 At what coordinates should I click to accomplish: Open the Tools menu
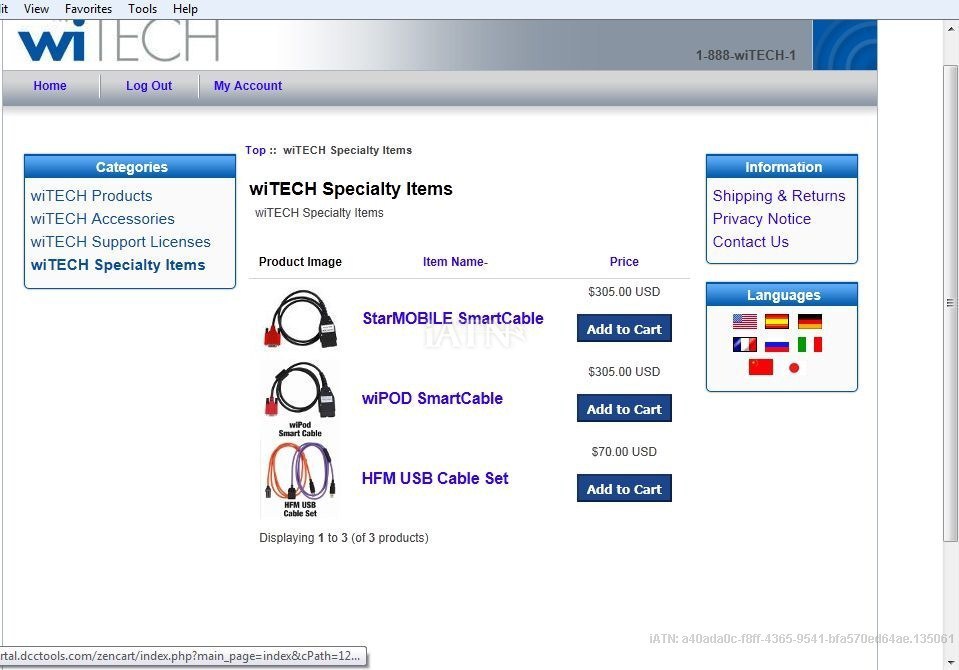142,9
